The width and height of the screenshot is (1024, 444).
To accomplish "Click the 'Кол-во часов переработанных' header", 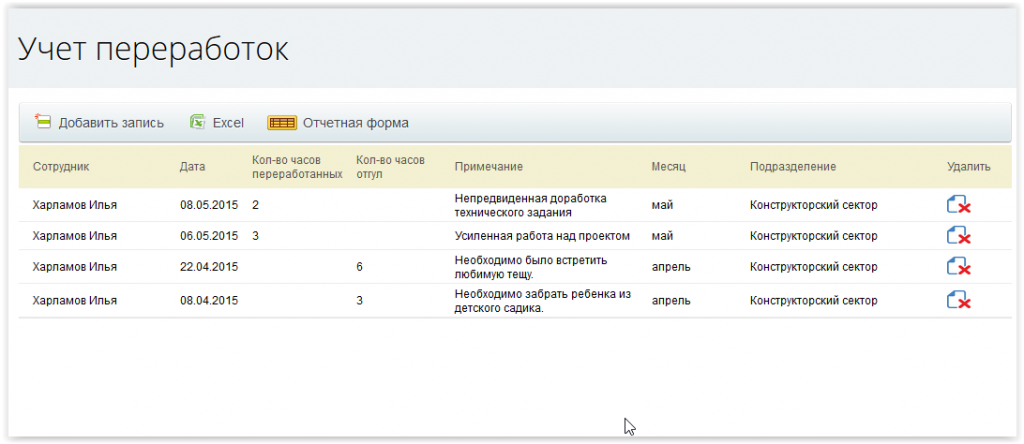I will 290,166.
